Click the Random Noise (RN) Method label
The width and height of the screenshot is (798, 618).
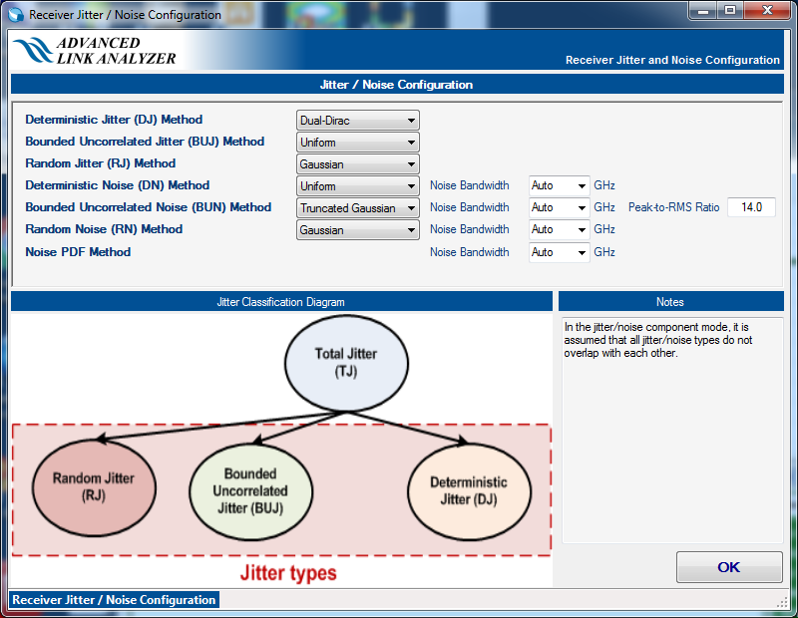[104, 229]
